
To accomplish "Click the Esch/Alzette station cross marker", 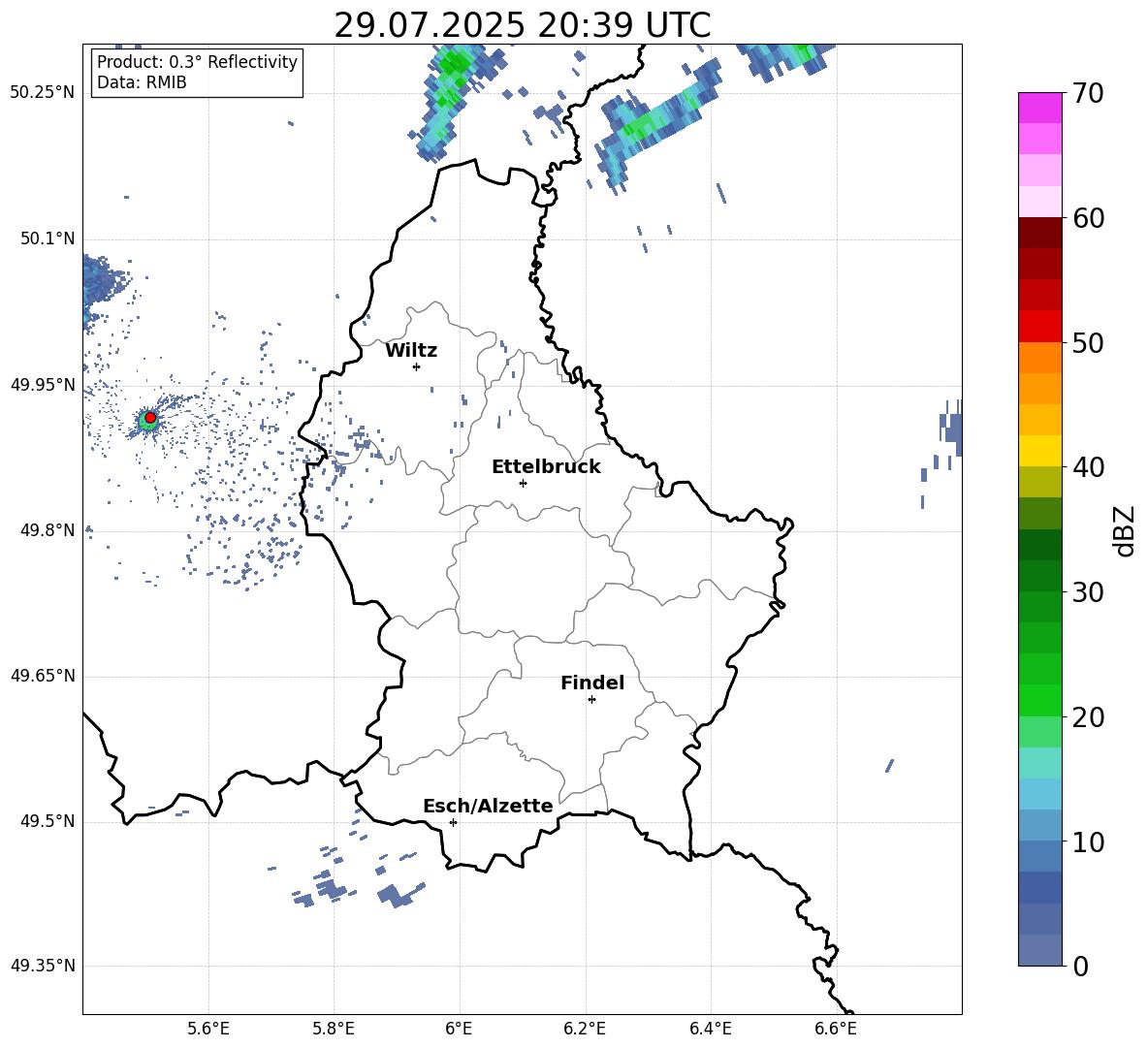I will (x=453, y=822).
